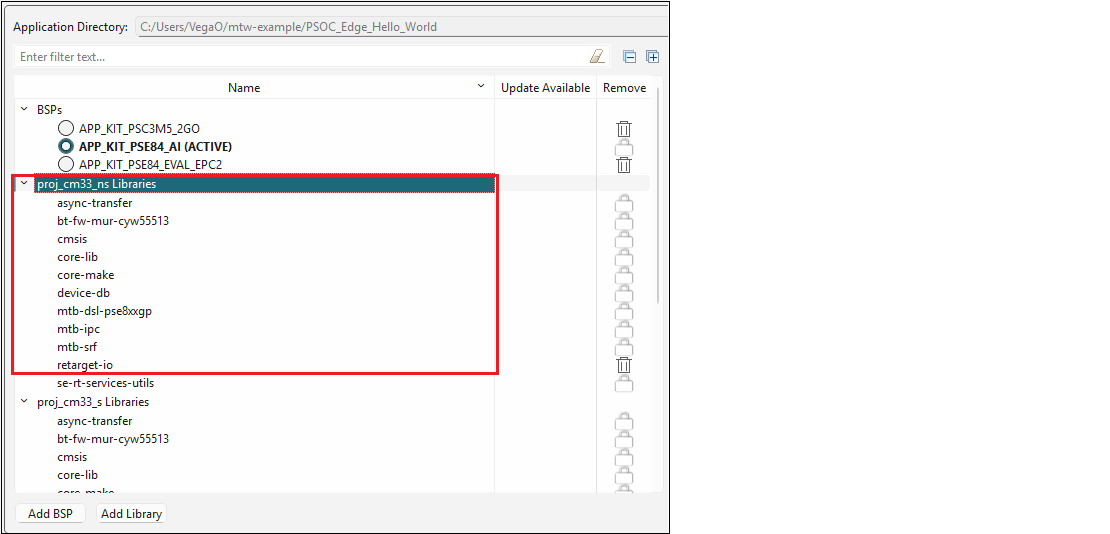Screen dimensions: 1110x534
Task: Select the APP_KIT_PSE84_AI (ACTIVE) radio button
Action: click(x=66, y=146)
